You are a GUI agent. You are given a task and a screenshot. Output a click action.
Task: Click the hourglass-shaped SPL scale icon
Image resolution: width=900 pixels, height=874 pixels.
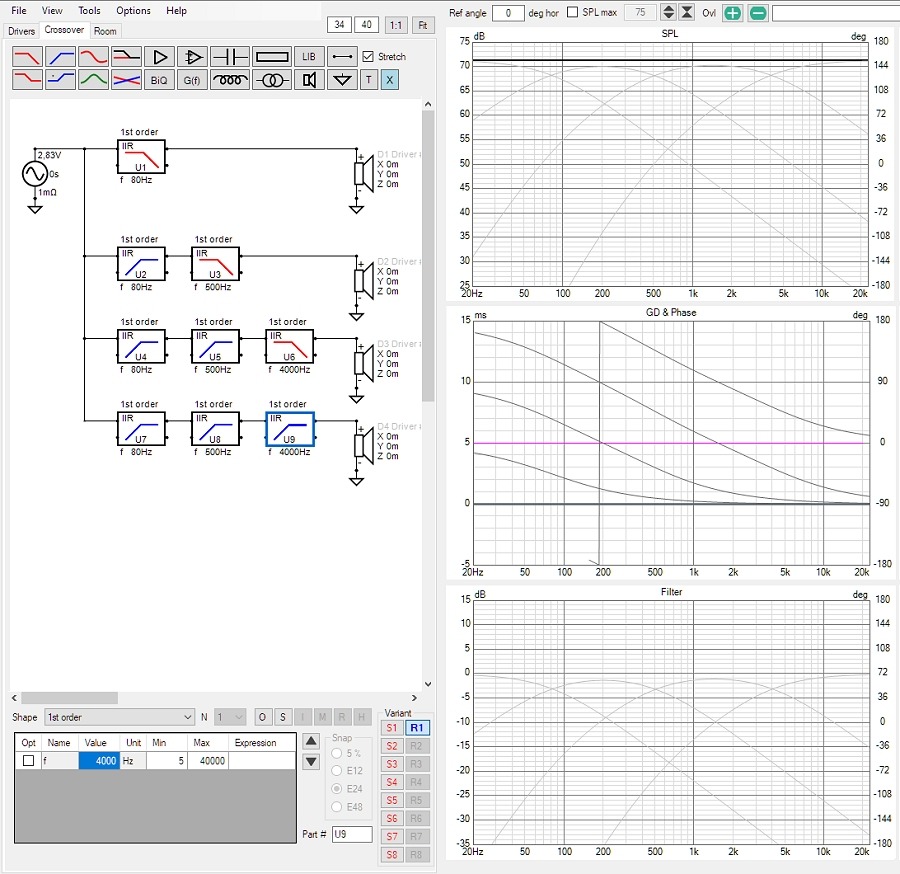(686, 12)
